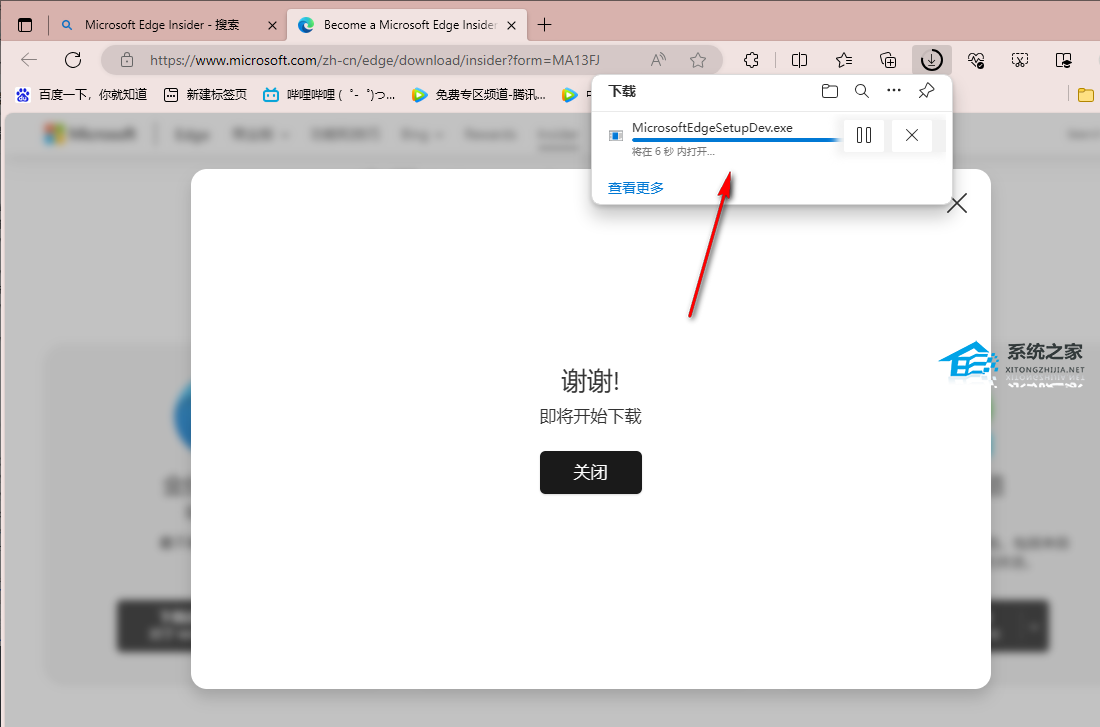
Task: Open the other favorites folder icon
Action: [1085, 95]
